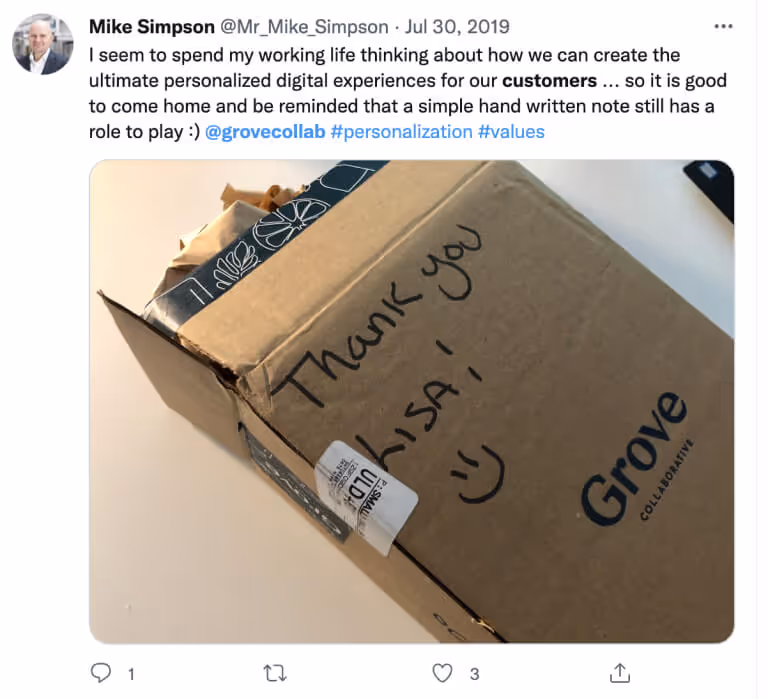Open Mike Simpson's profile picture

click(x=43, y=44)
